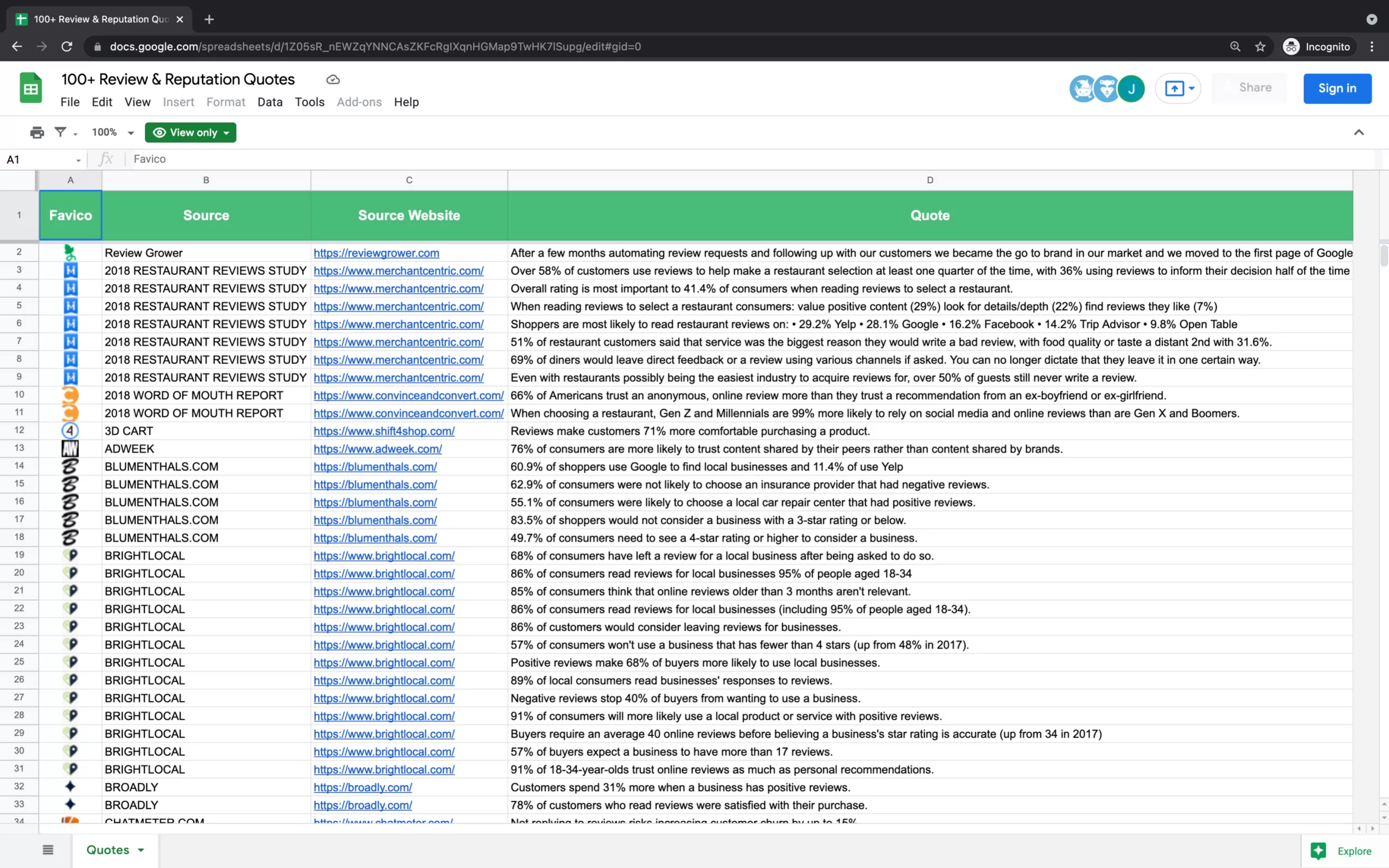Click the first anonymous collaborator avatar
The image size is (1389, 868).
point(1082,88)
